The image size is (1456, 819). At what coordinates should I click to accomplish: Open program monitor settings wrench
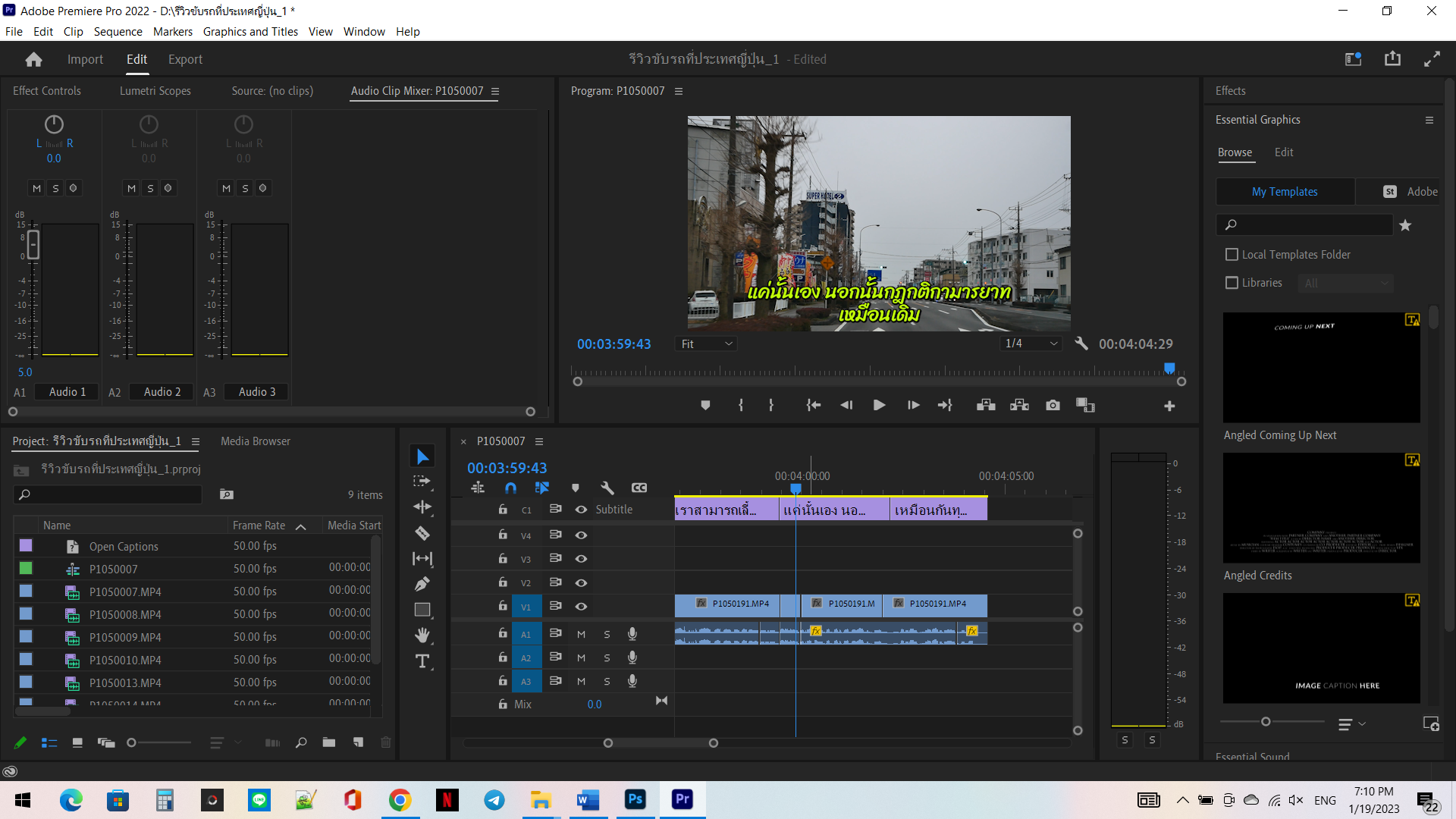pos(1081,344)
